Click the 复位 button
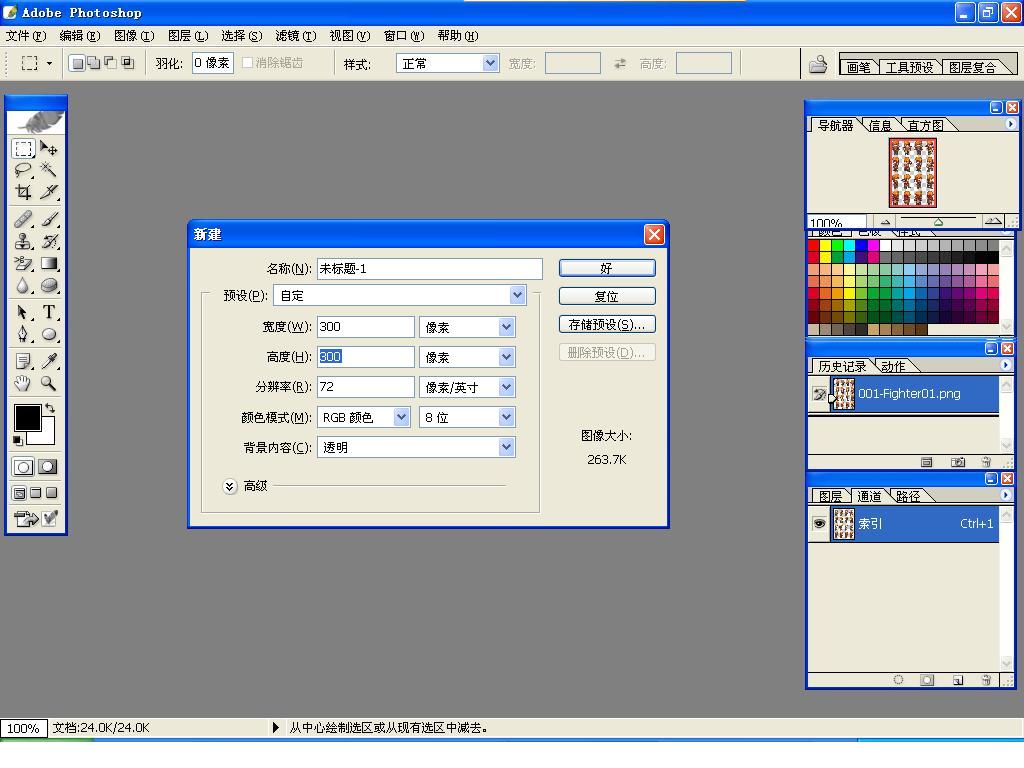 607,296
